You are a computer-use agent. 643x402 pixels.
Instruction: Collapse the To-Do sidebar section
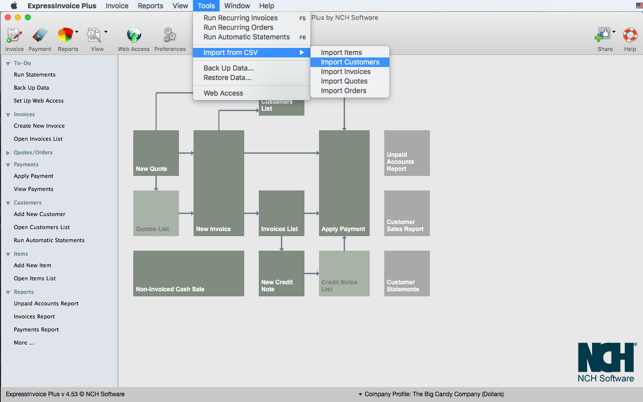pyautogui.click(x=8, y=63)
